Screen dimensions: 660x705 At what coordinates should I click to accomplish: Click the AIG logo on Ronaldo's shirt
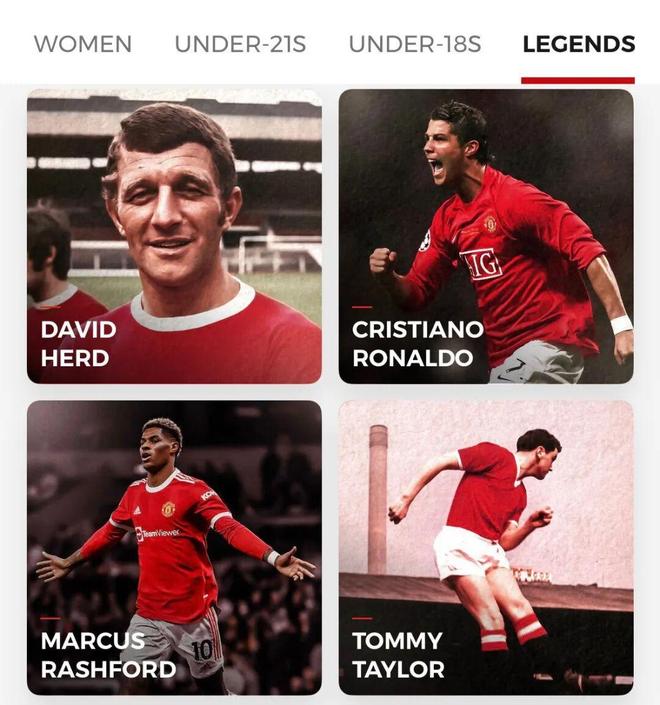[x=481, y=264]
